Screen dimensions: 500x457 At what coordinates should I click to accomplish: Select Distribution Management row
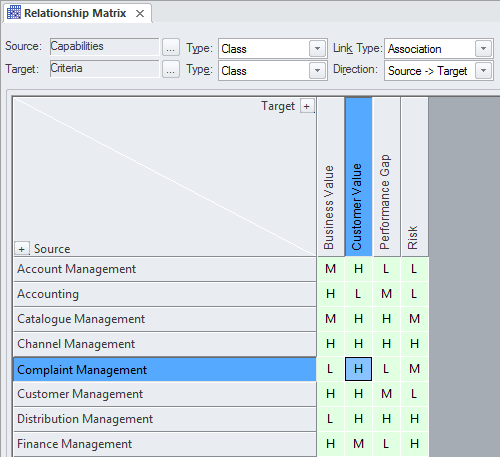[x=165, y=419]
